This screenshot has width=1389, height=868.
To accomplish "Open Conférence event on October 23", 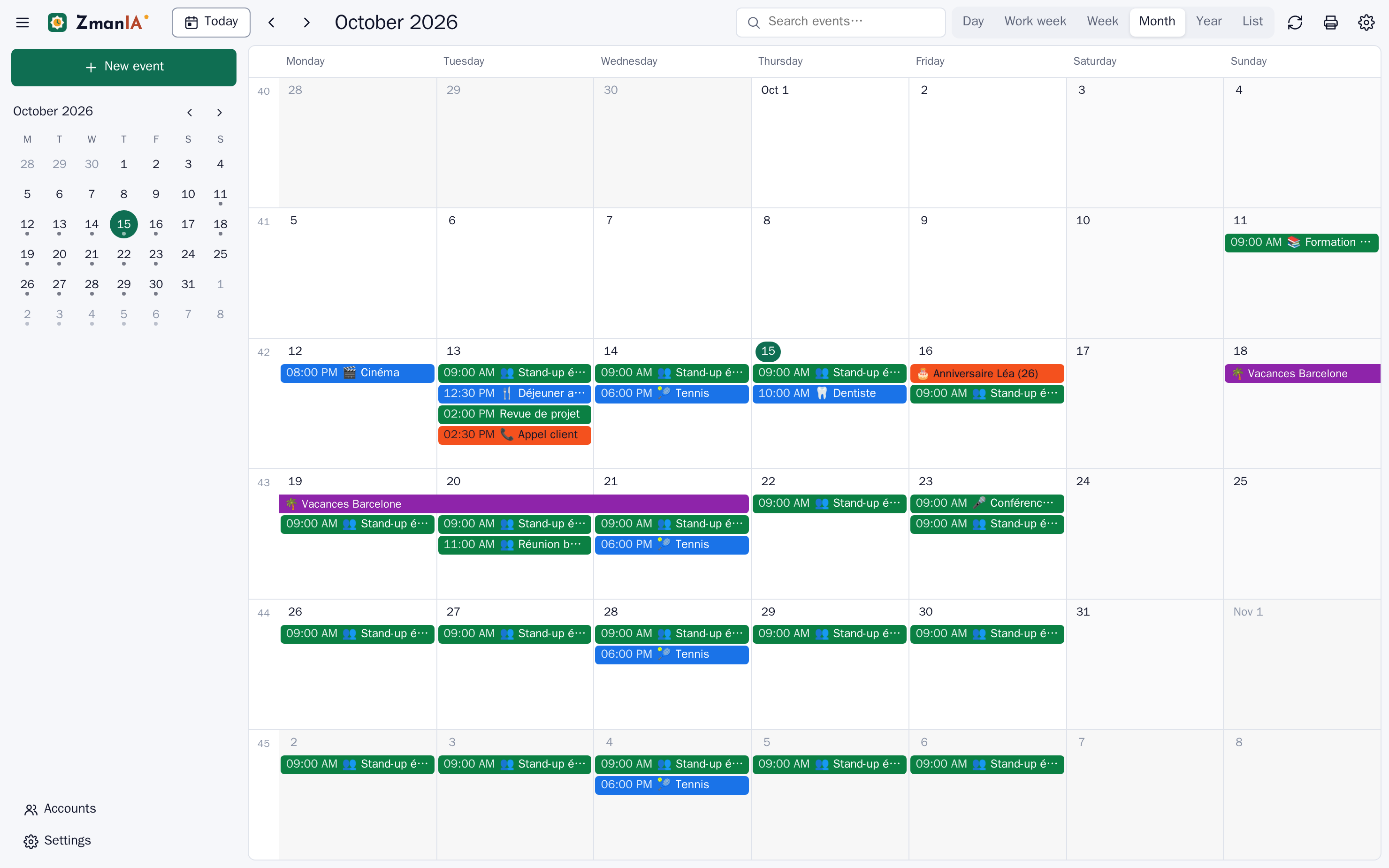I will click(x=987, y=503).
